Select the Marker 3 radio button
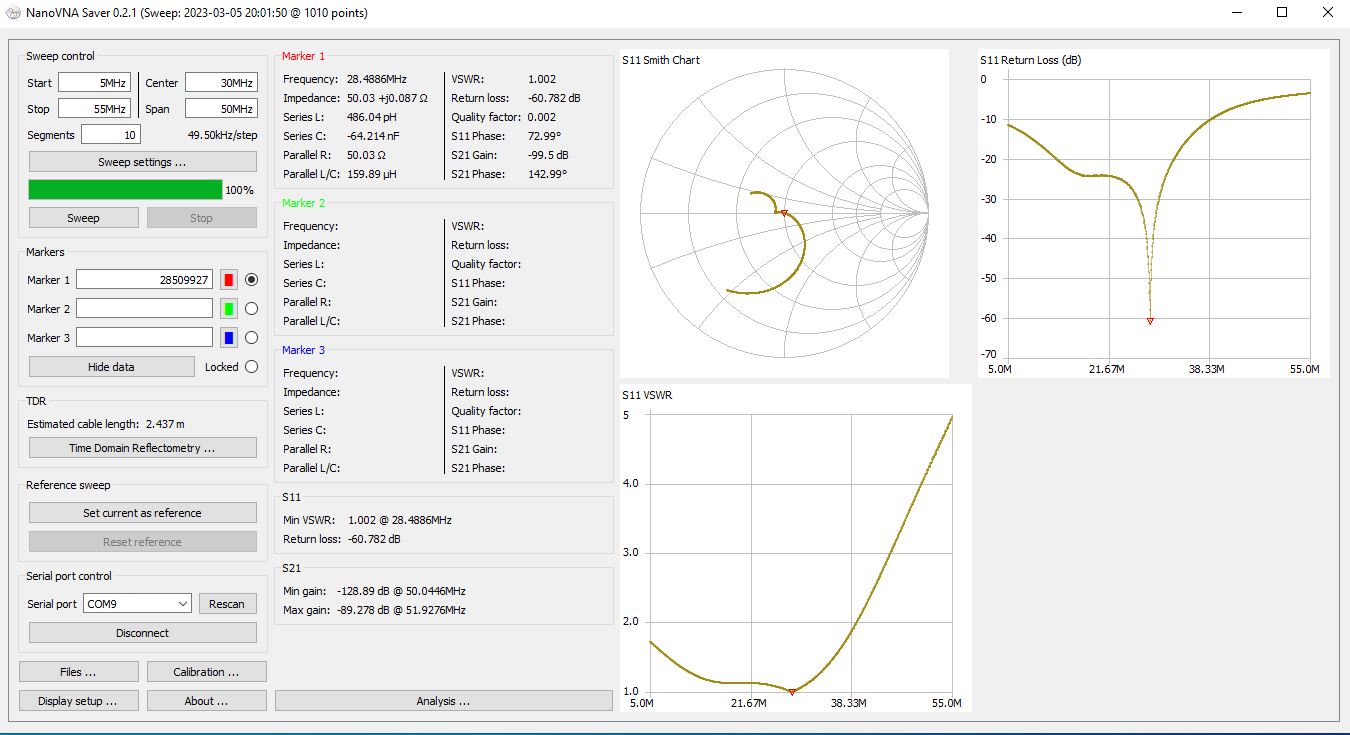 (251, 338)
